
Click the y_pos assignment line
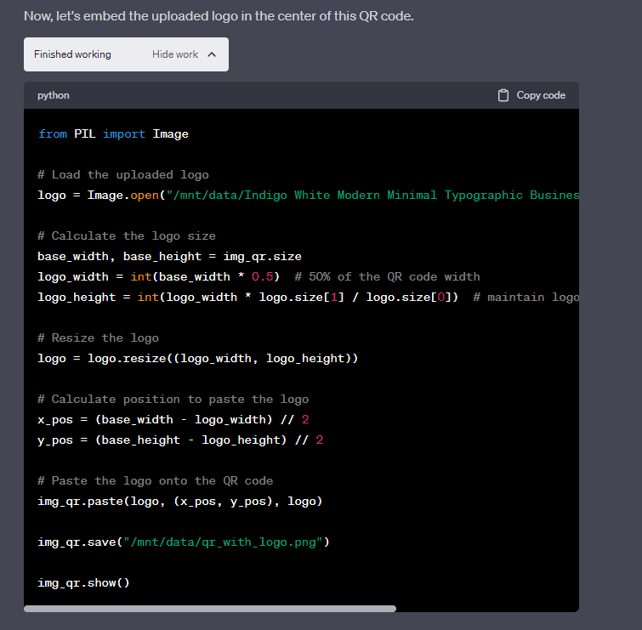pos(181,440)
